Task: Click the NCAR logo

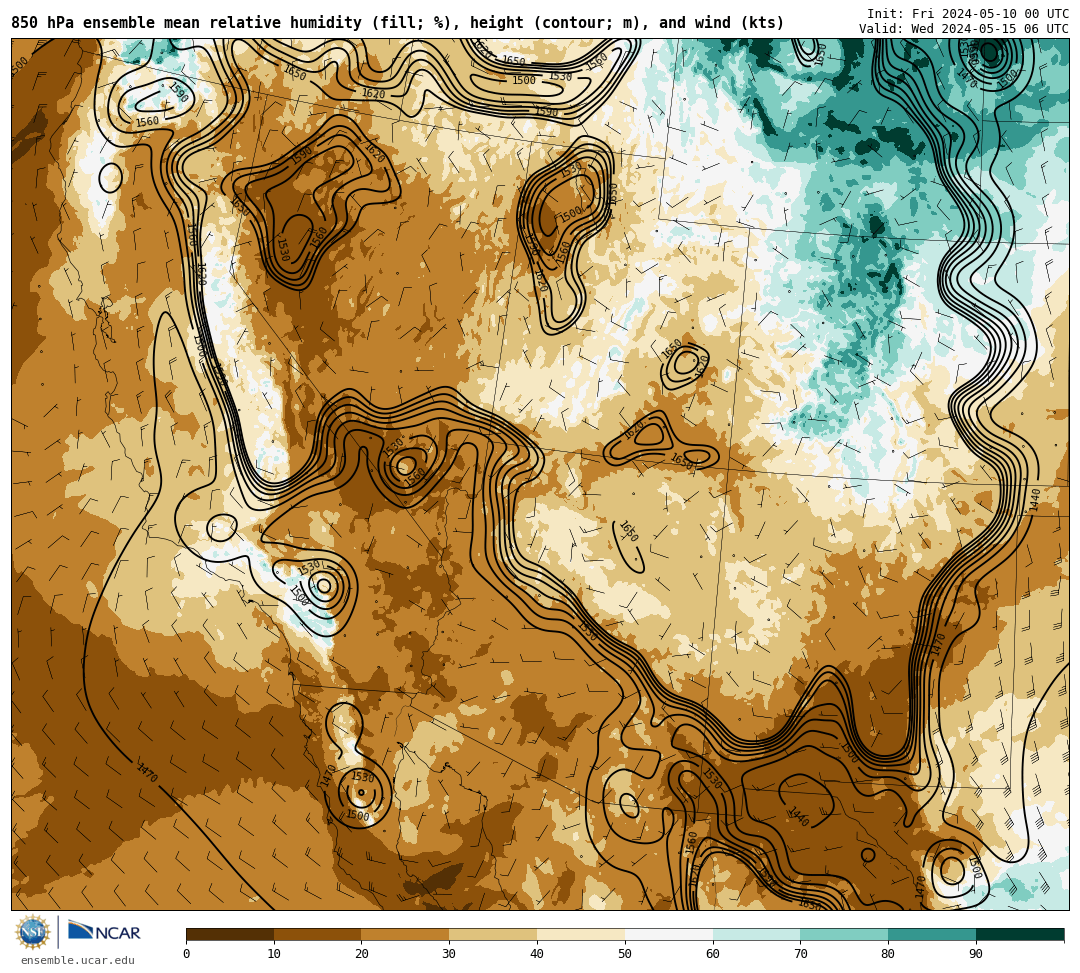Action: [104, 932]
